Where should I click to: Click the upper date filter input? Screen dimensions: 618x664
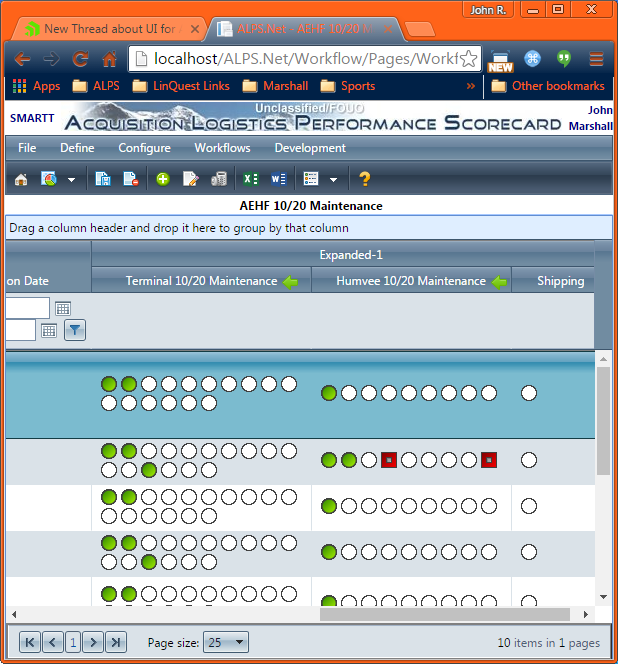pos(28,308)
